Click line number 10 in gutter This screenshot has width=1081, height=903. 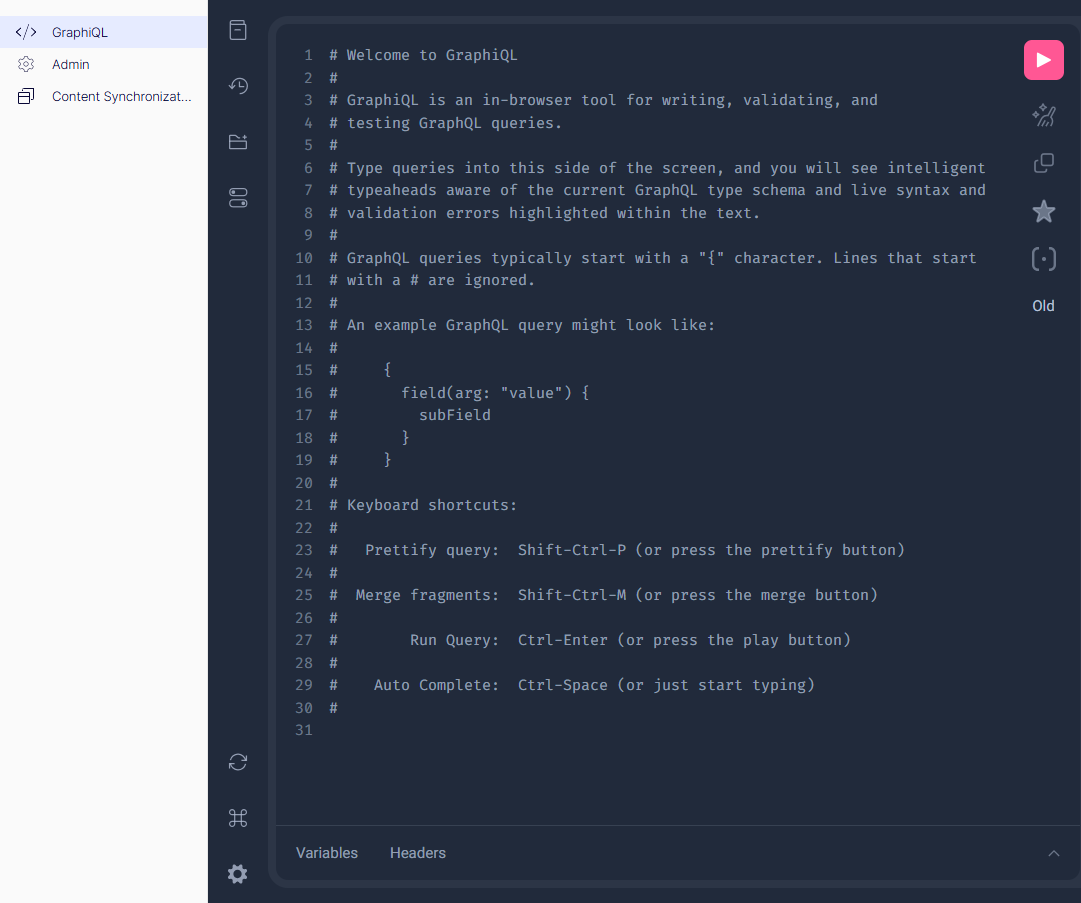pyautogui.click(x=304, y=258)
